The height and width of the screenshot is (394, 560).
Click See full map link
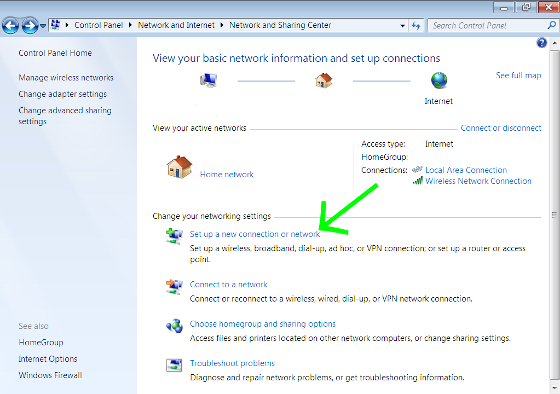pos(518,75)
